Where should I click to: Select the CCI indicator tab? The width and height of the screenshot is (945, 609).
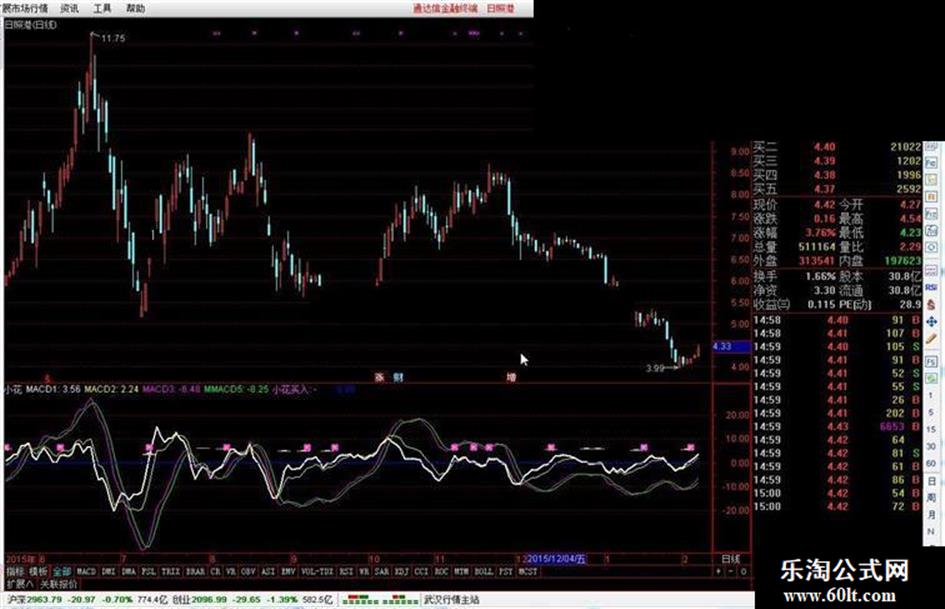(x=421, y=571)
